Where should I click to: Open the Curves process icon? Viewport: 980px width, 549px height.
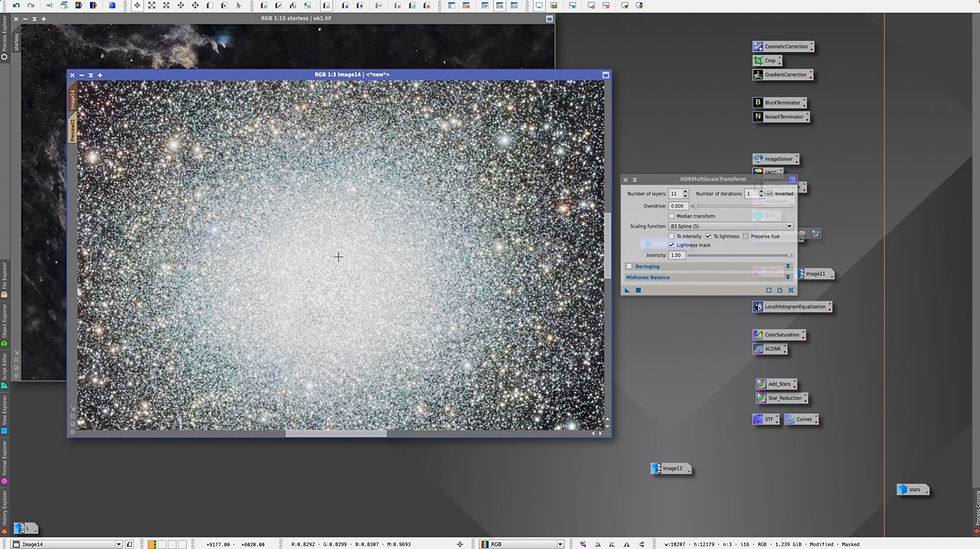point(801,419)
